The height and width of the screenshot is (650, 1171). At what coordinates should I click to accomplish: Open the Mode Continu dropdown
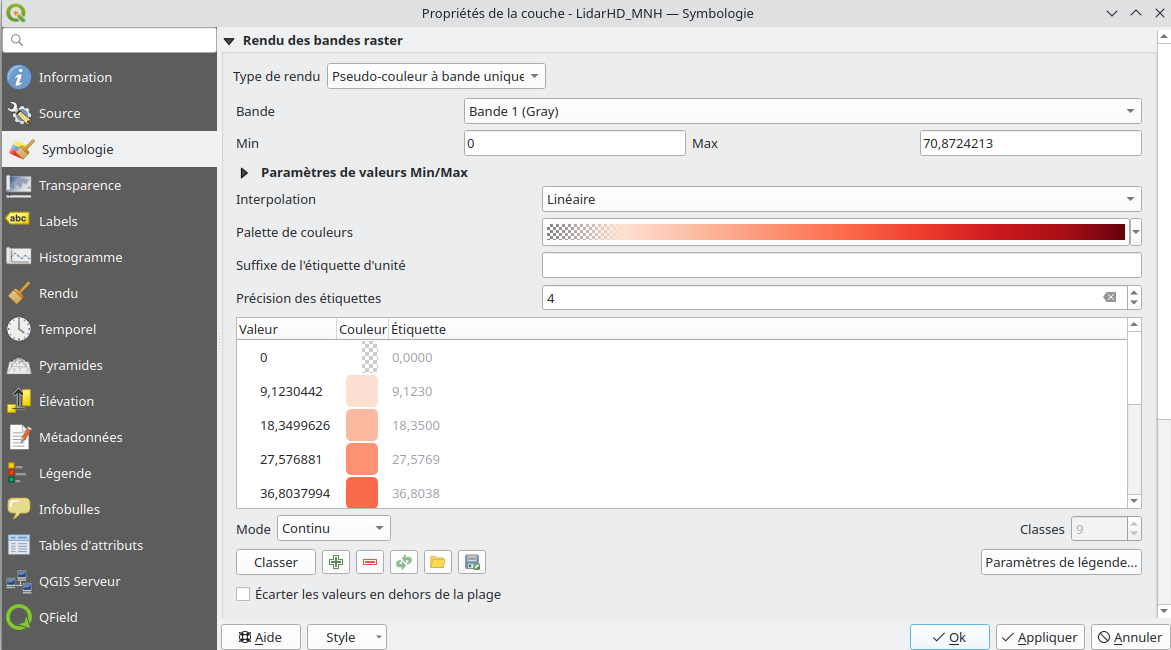coord(333,528)
